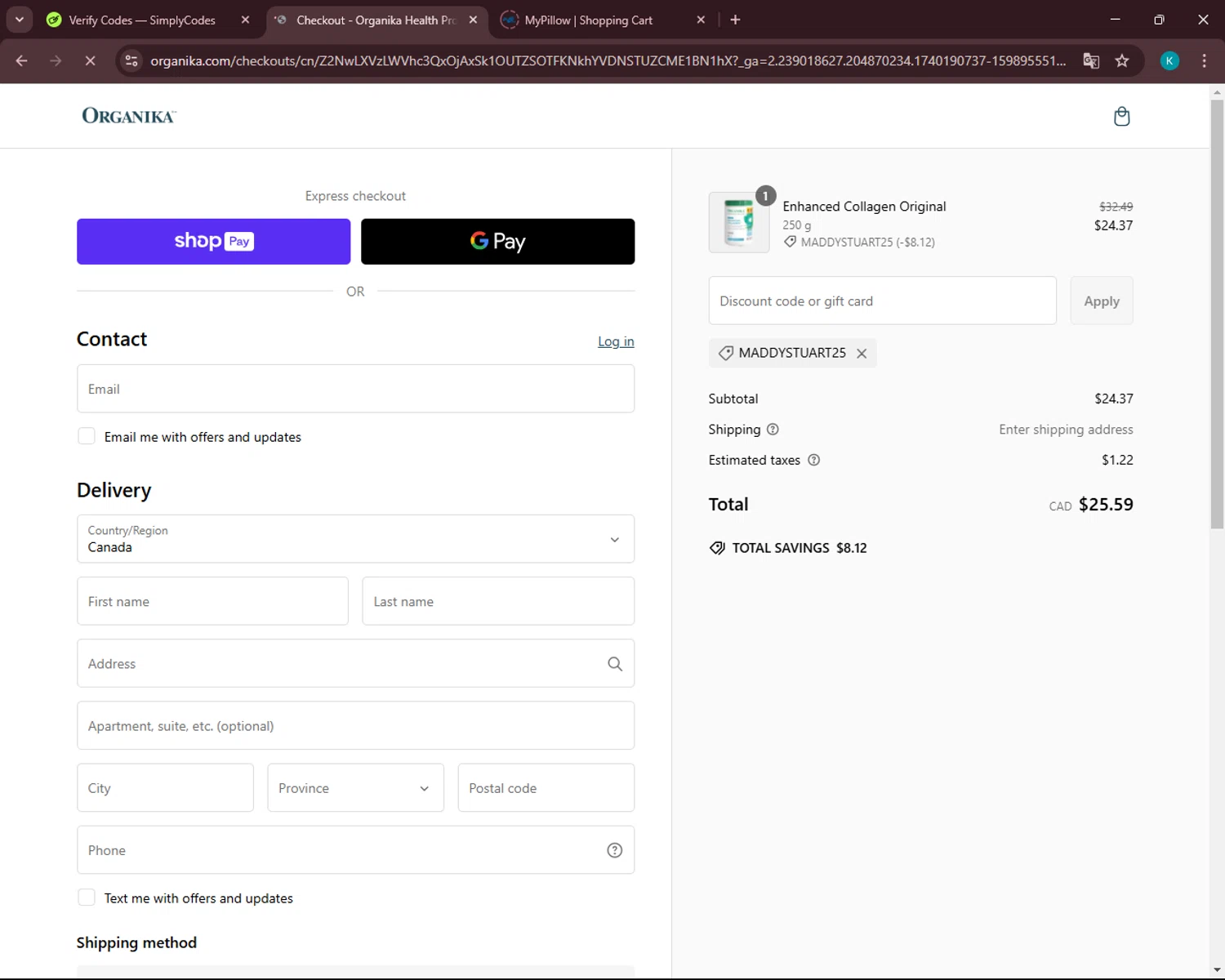
Task: Click the forward navigation arrow
Action: (x=56, y=60)
